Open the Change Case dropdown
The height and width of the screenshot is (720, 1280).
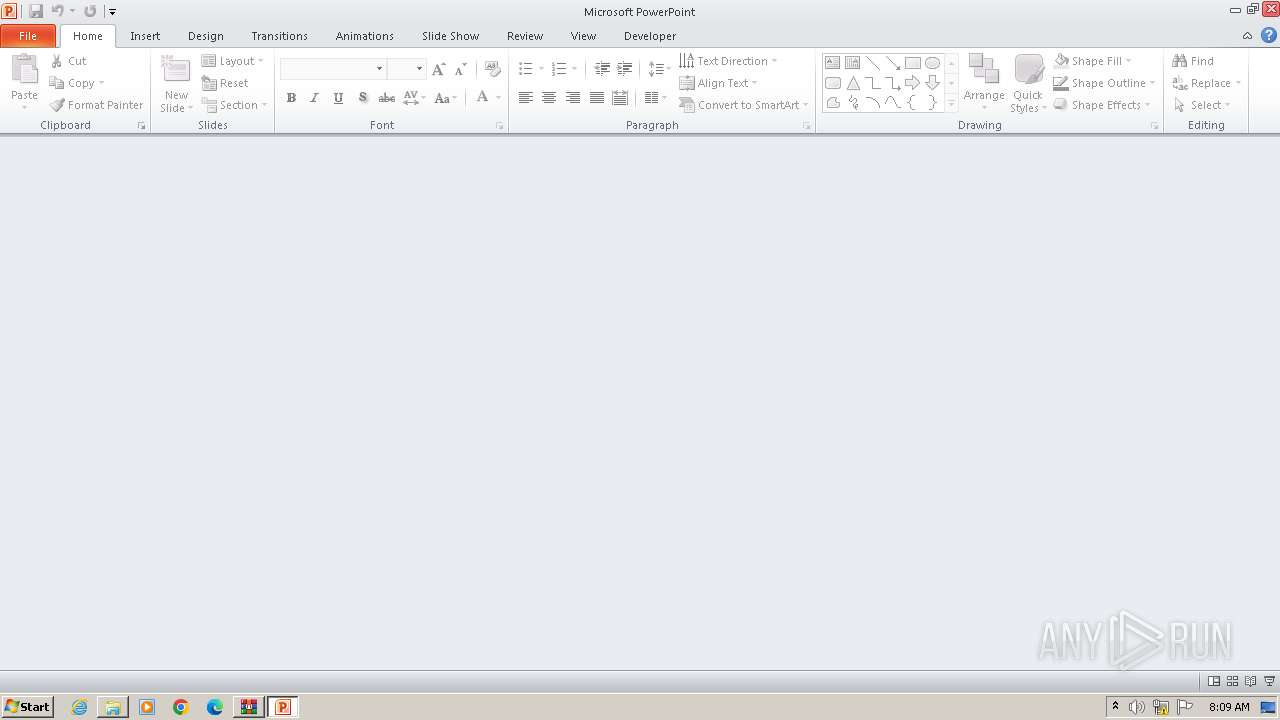pyautogui.click(x=446, y=98)
